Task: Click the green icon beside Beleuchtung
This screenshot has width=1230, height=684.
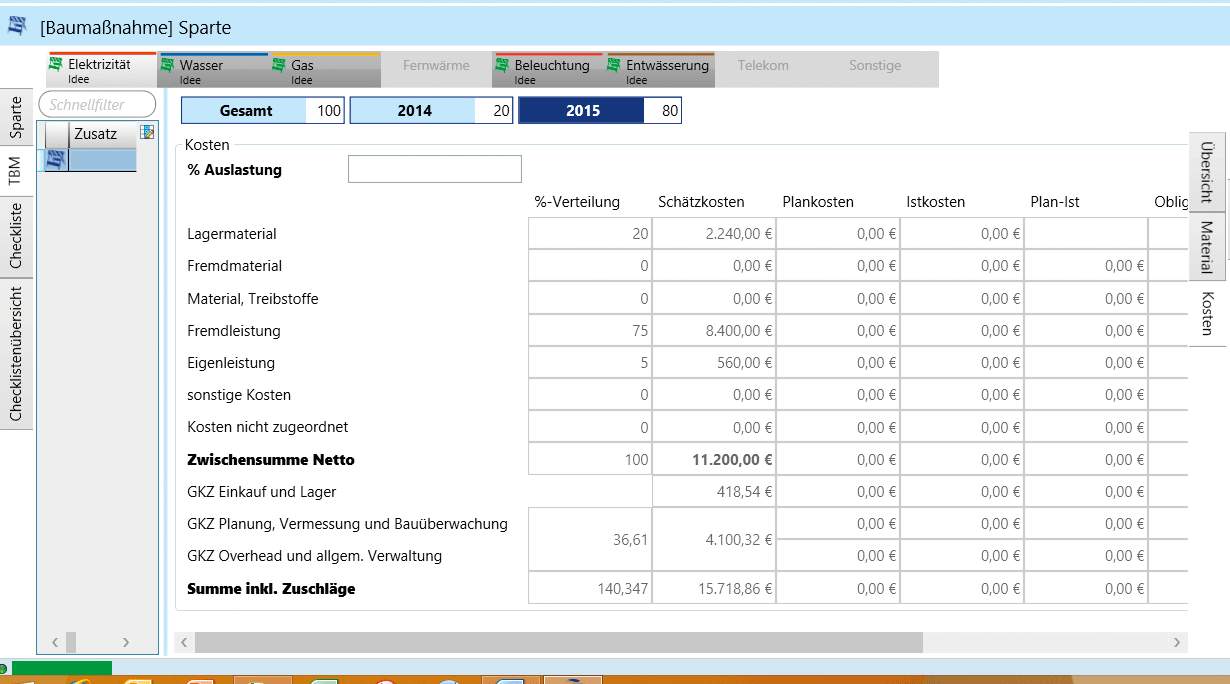Action: (x=503, y=65)
